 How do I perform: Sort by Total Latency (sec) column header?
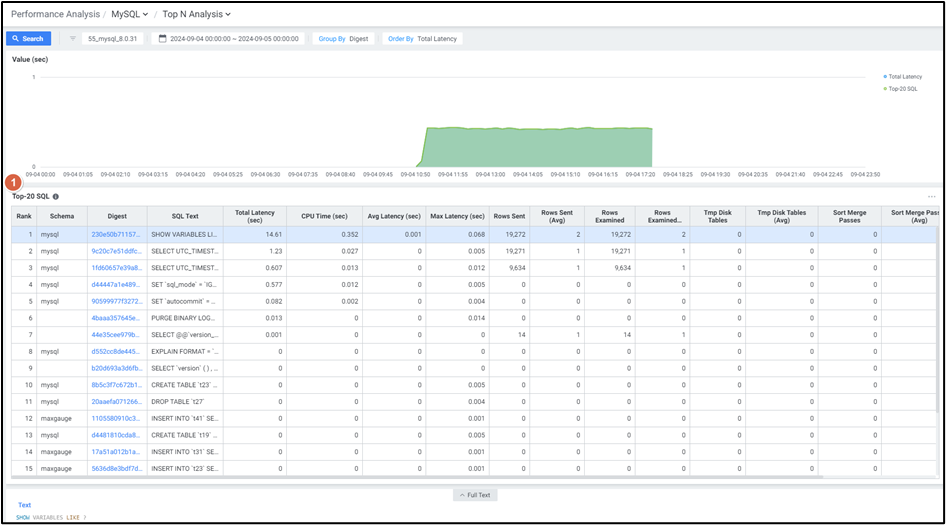click(255, 216)
